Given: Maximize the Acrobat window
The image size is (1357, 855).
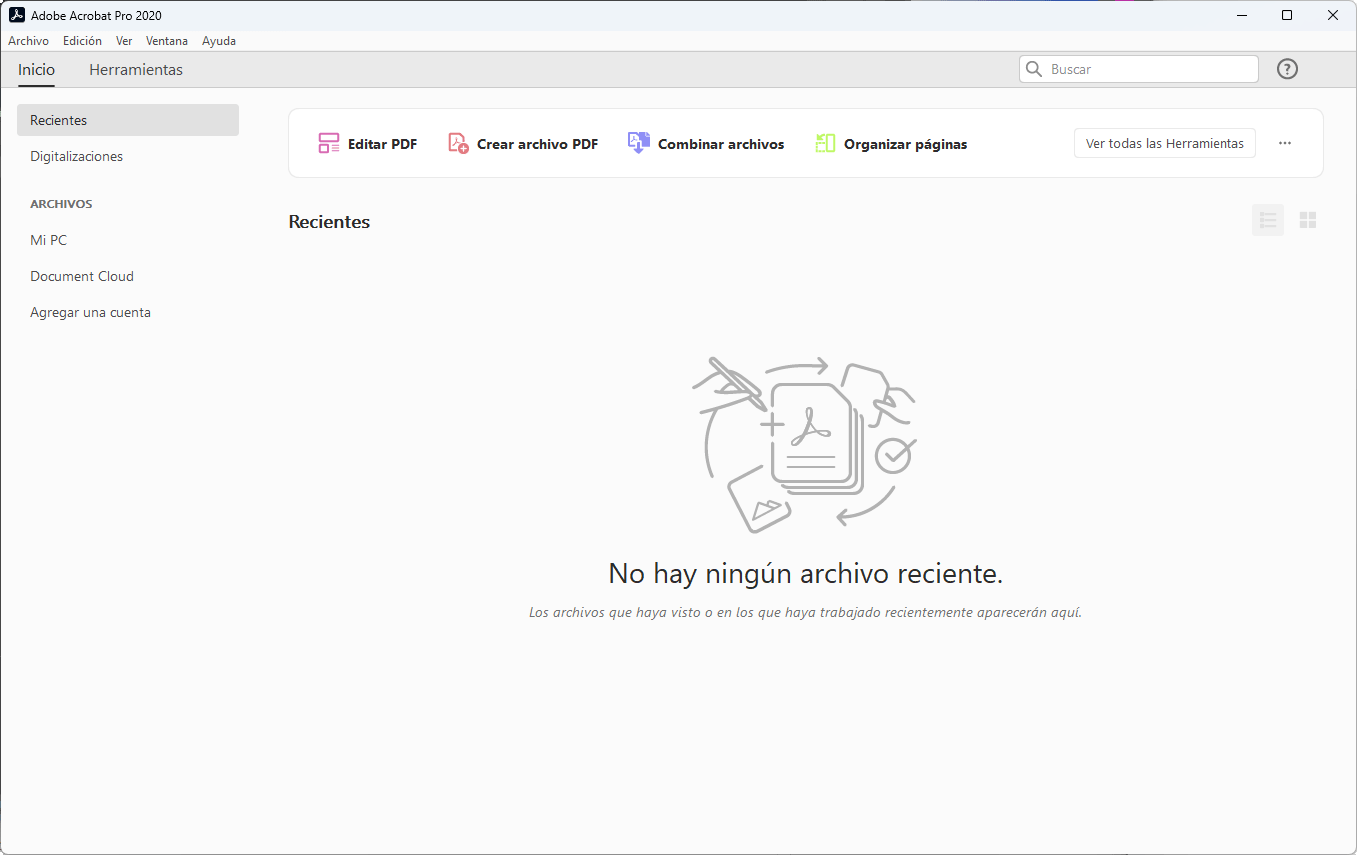Looking at the screenshot, I should pos(1287,15).
